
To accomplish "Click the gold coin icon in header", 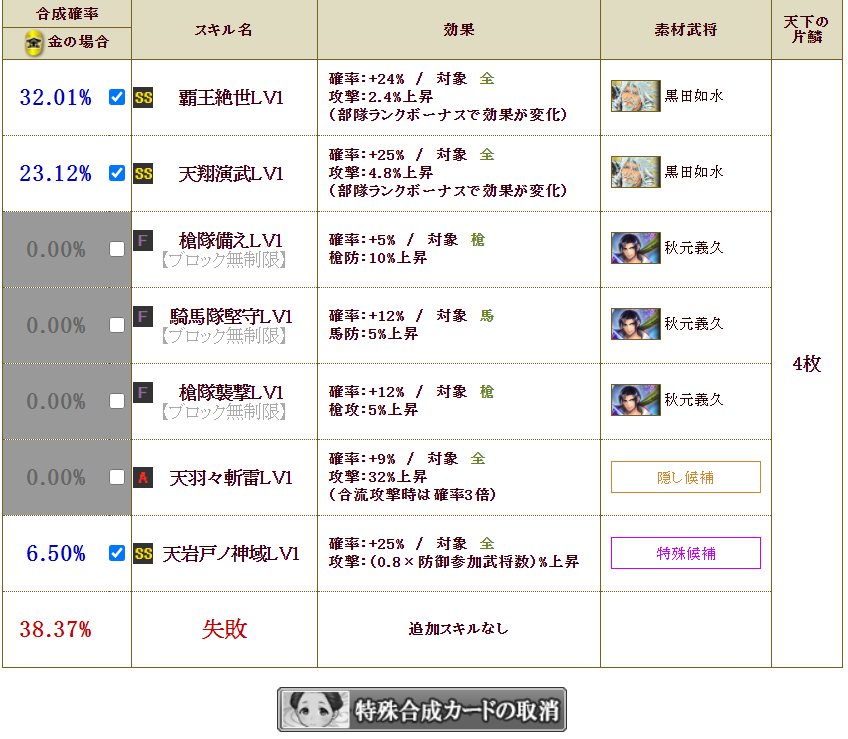I will pos(34,43).
